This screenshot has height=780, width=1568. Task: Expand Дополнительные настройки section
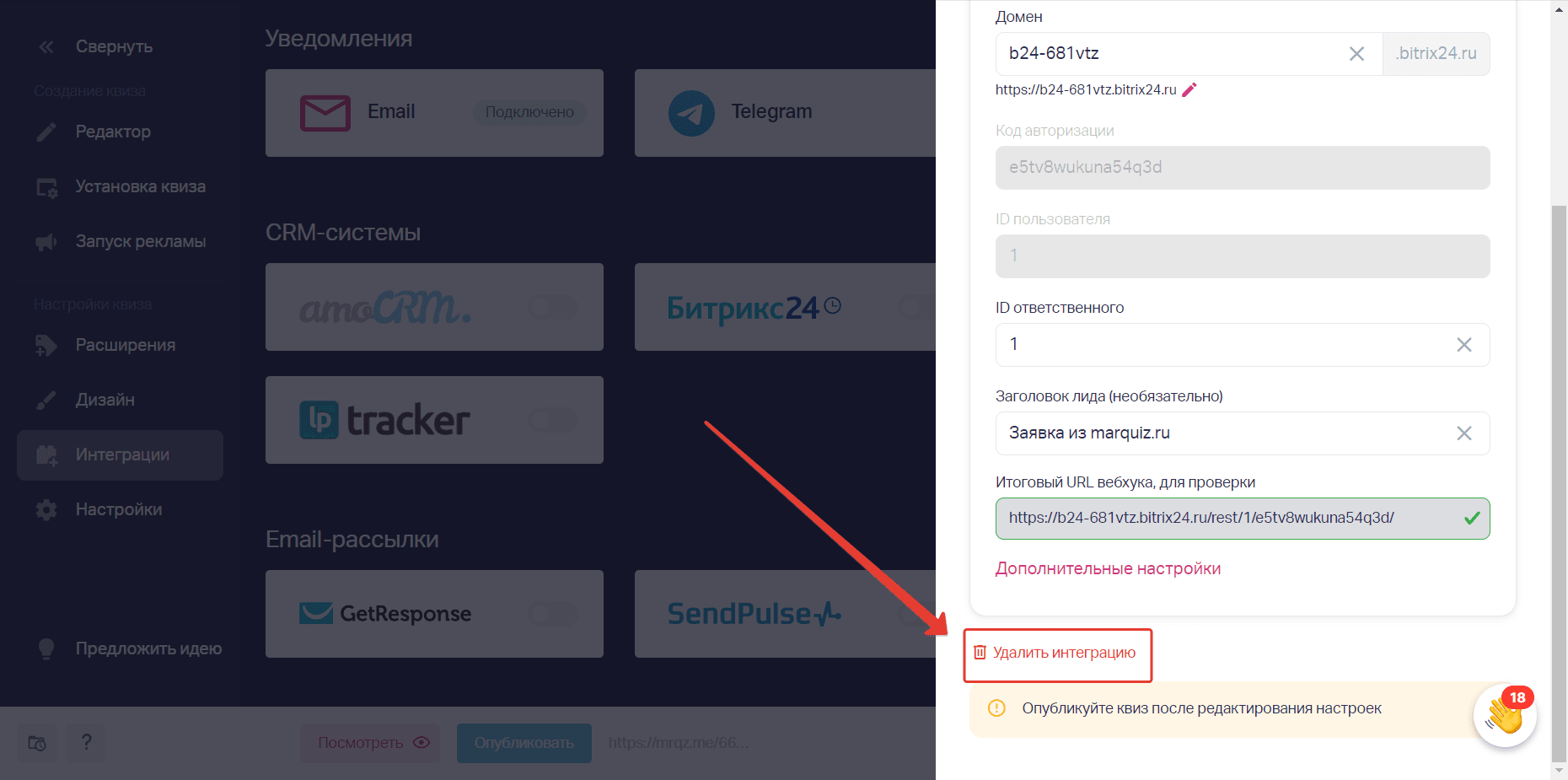(x=1108, y=569)
